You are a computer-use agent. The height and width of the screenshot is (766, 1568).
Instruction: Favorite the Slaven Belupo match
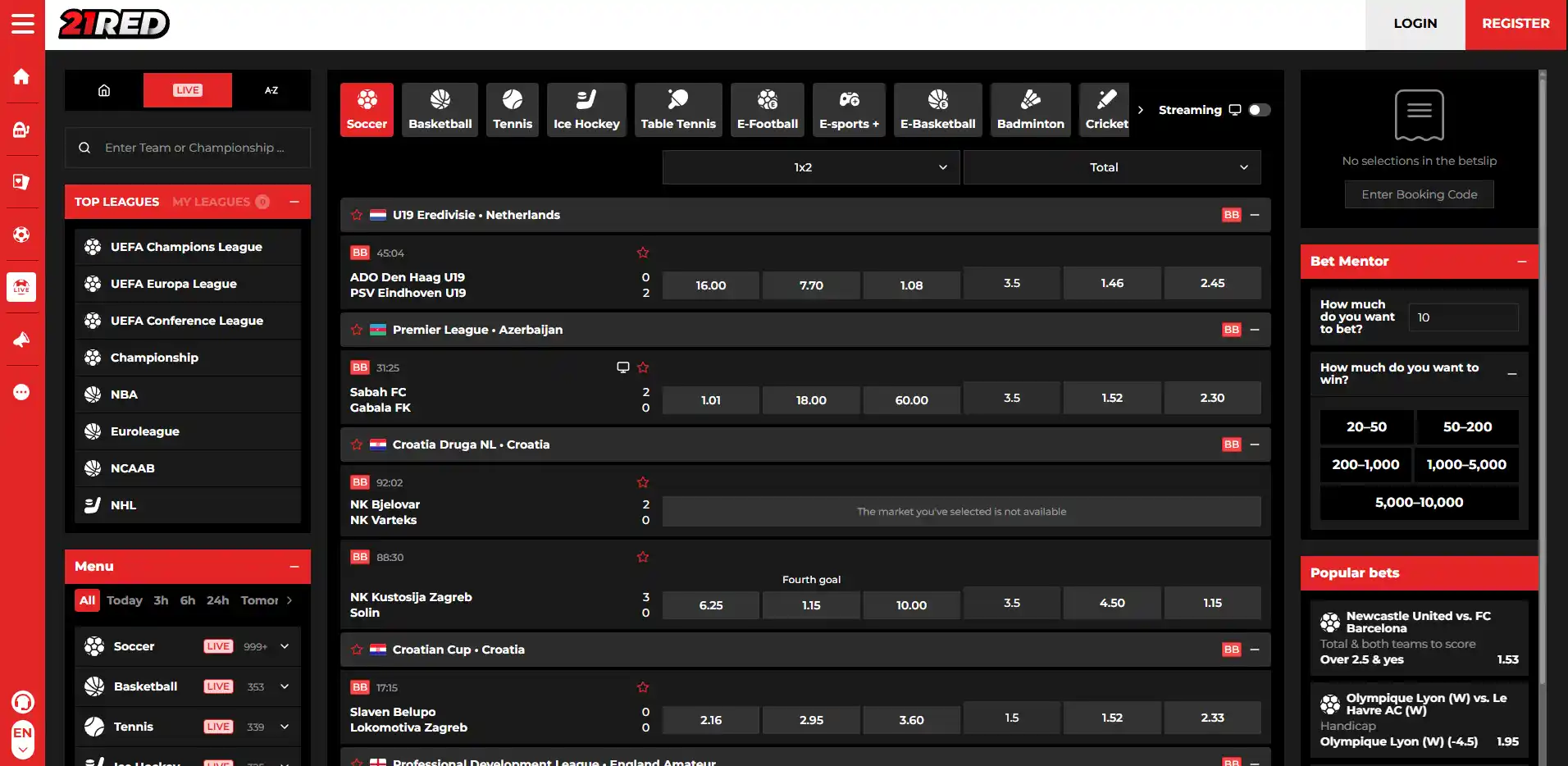click(x=643, y=687)
